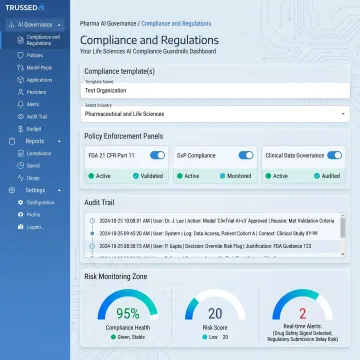Click the Providers person icon
The height and width of the screenshot is (360, 360).
[20, 92]
